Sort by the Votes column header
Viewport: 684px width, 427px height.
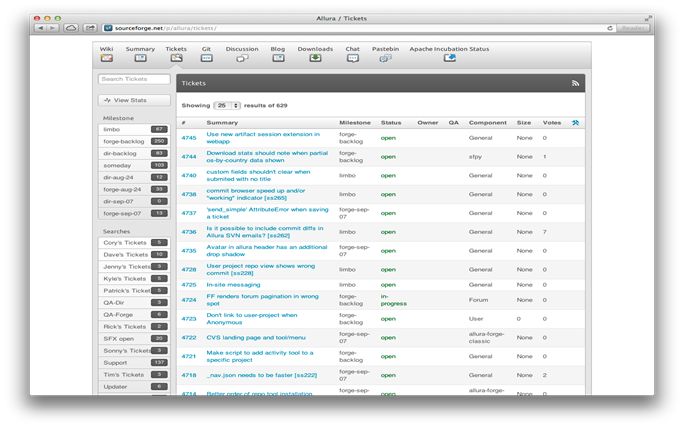pos(552,123)
